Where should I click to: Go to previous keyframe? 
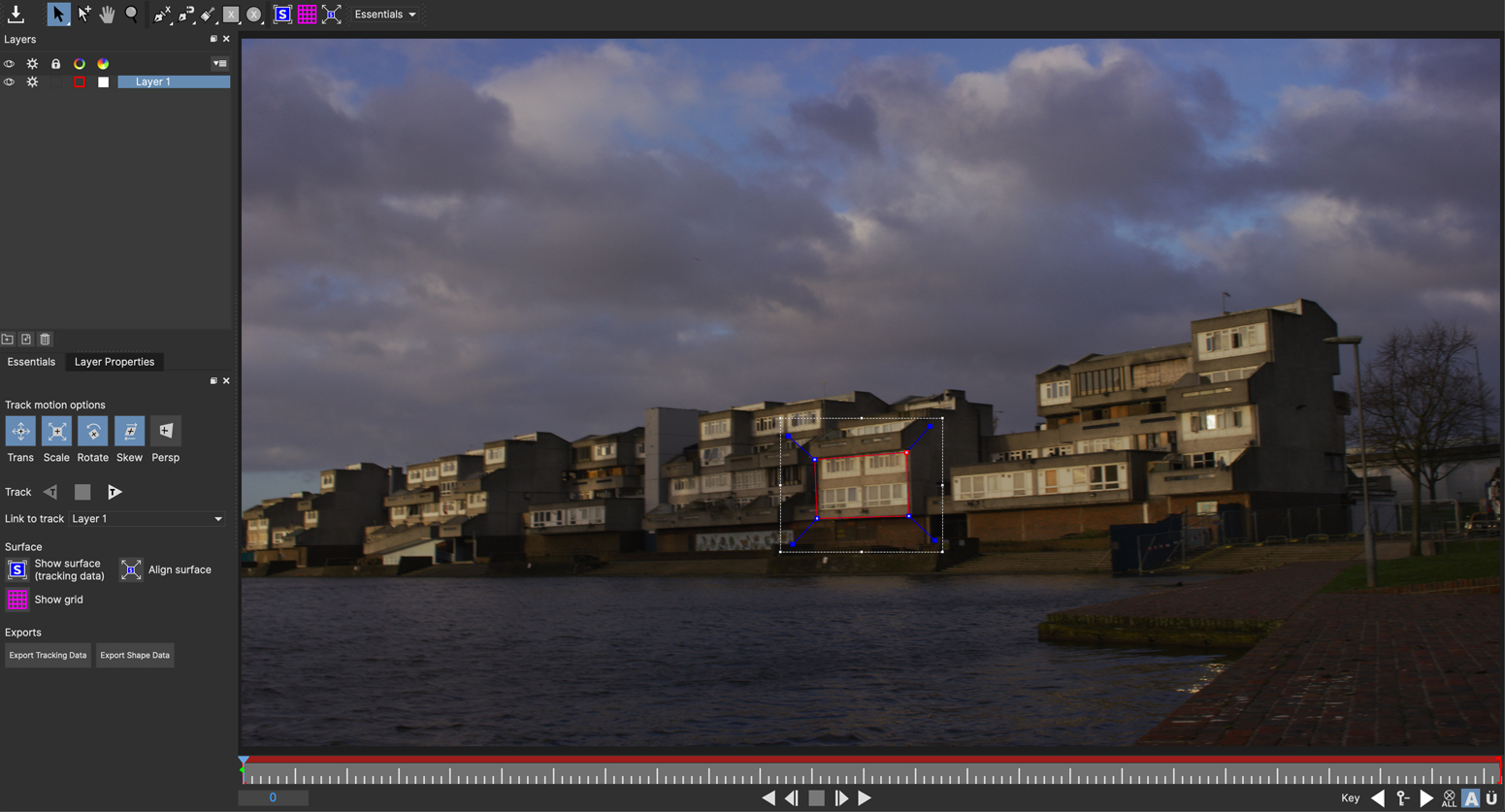pyautogui.click(x=1378, y=798)
